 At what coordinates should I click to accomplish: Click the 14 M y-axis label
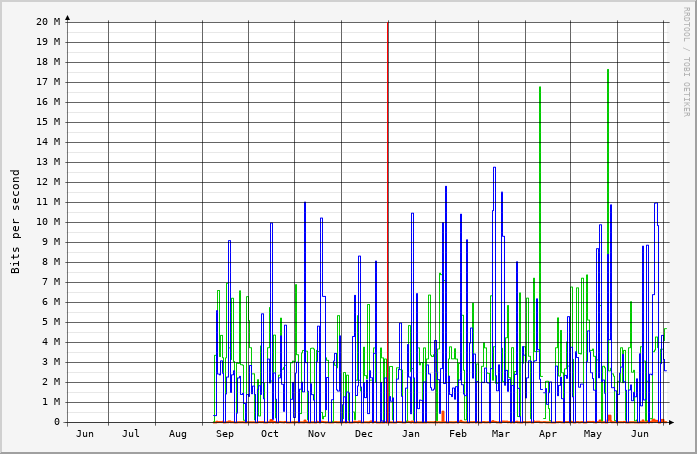[48, 141]
